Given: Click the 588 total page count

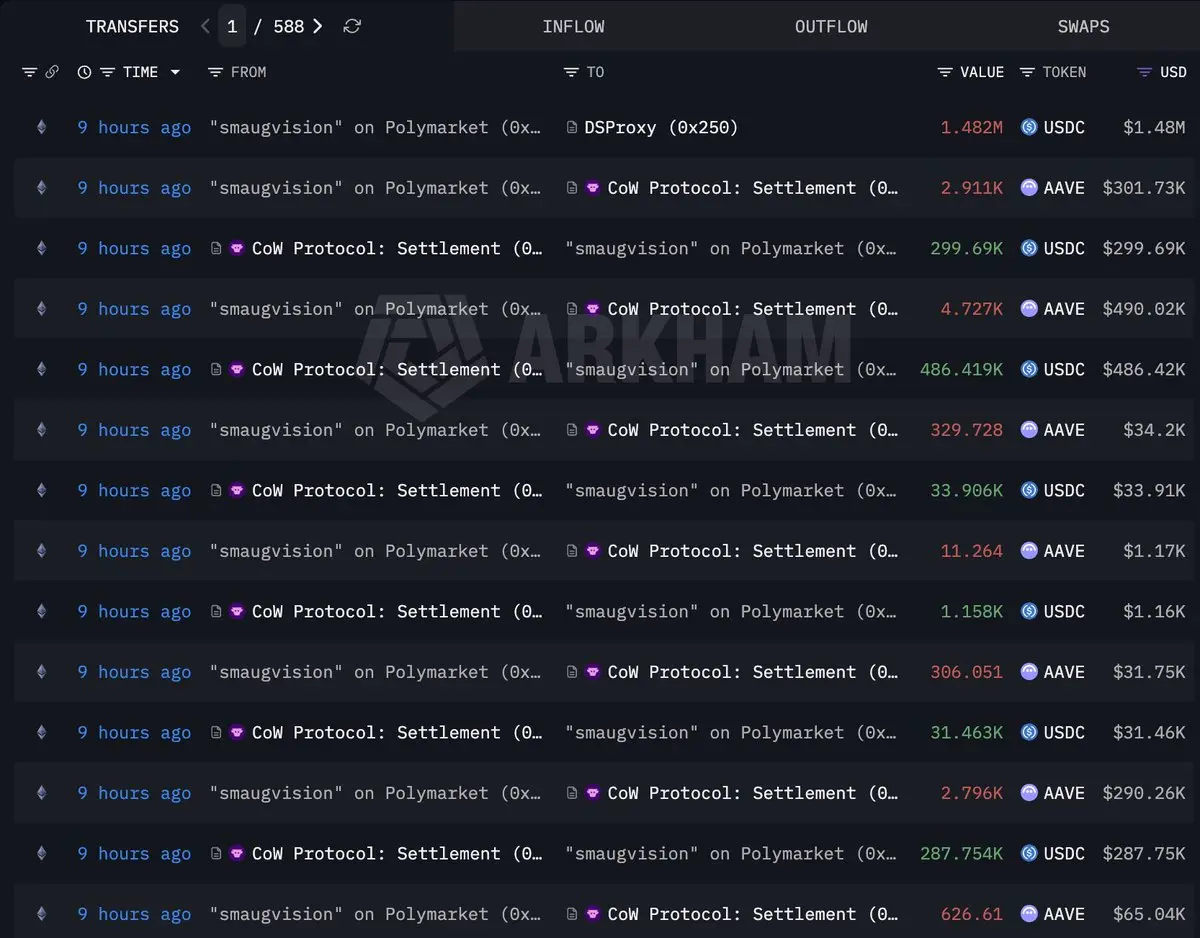Looking at the screenshot, I should click(x=288, y=27).
